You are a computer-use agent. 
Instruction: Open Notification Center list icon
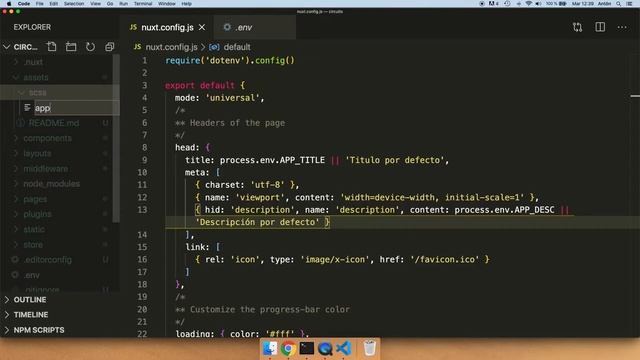coord(629,4)
